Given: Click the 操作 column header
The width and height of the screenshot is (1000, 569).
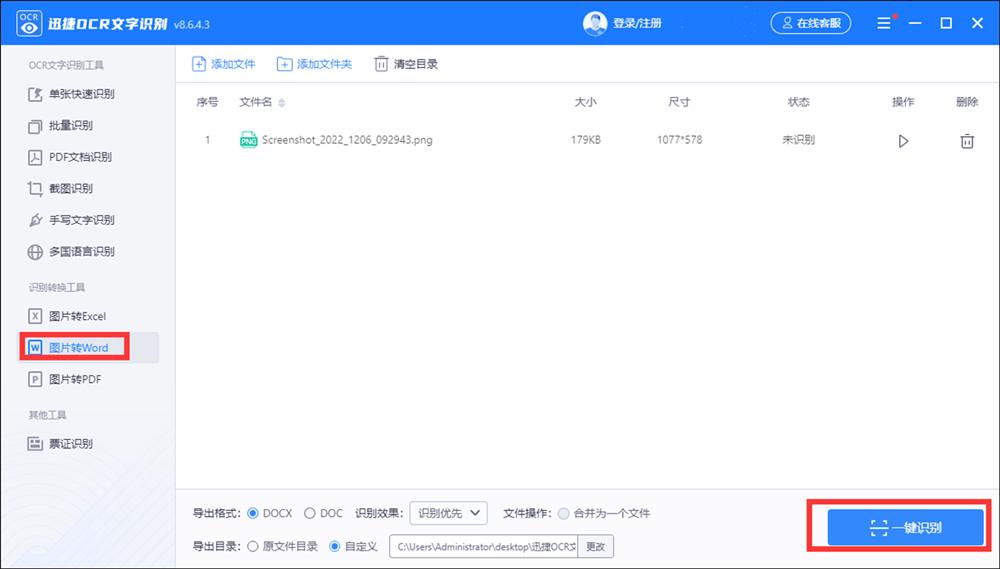Looking at the screenshot, I should [903, 102].
